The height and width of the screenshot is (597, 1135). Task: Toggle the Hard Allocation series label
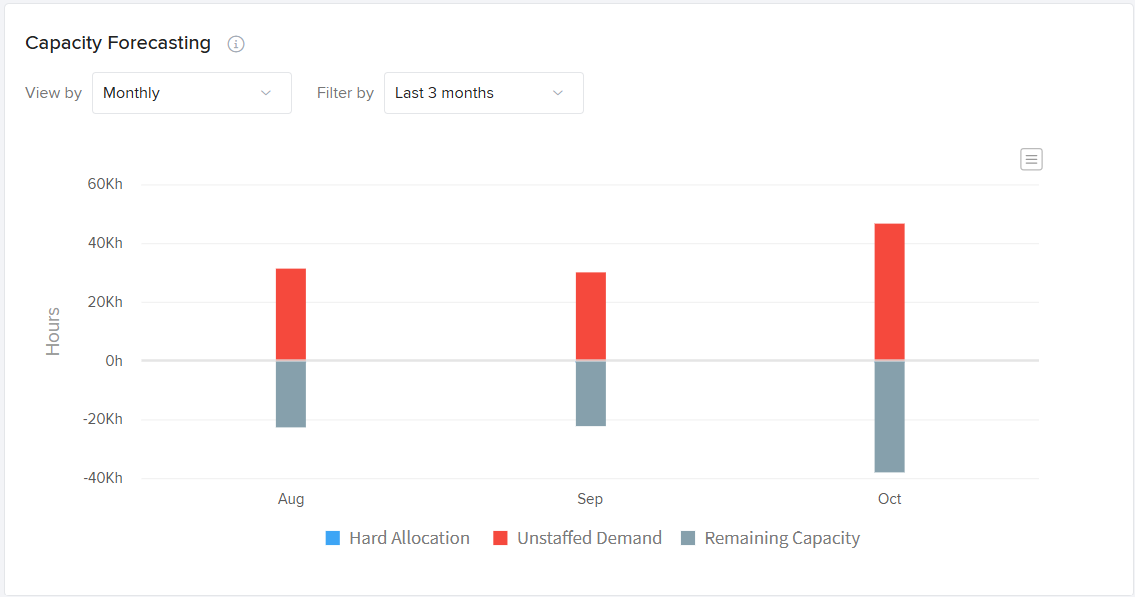[x=409, y=538]
